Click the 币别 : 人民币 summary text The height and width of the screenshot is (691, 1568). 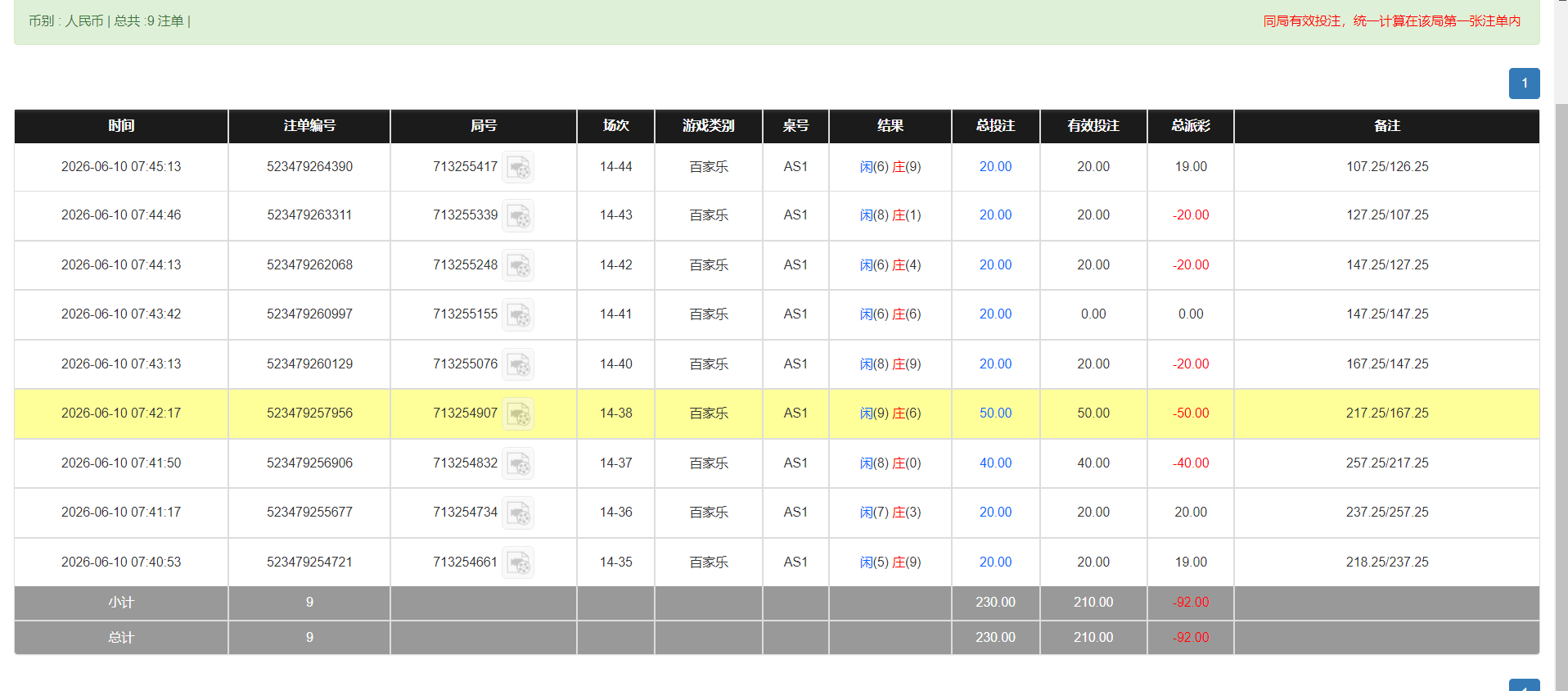65,20
